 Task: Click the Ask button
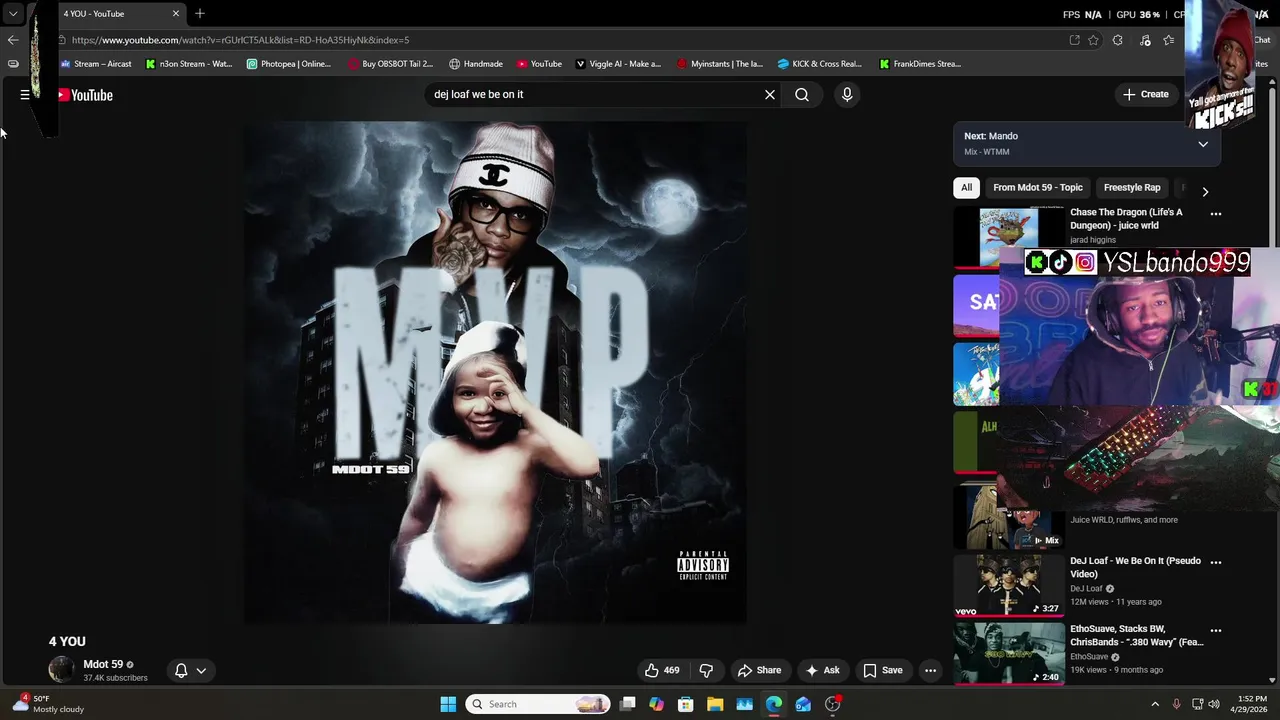(x=822, y=670)
